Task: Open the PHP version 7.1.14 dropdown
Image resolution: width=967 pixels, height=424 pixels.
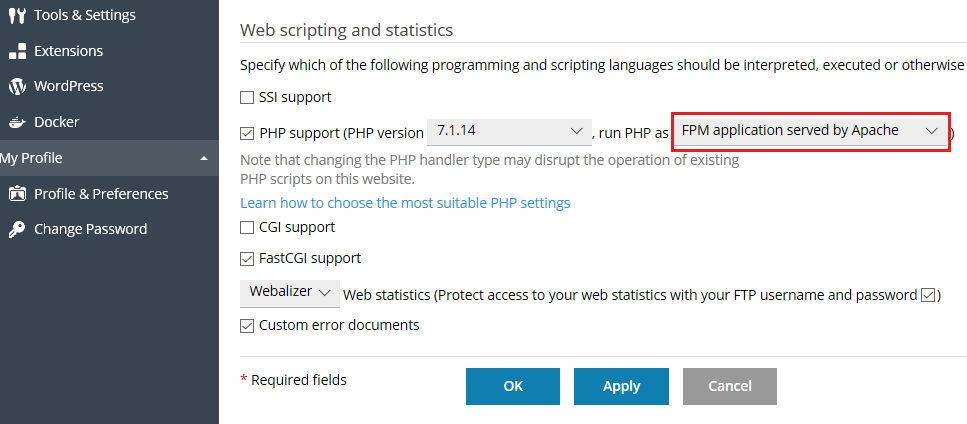Action: tap(510, 131)
